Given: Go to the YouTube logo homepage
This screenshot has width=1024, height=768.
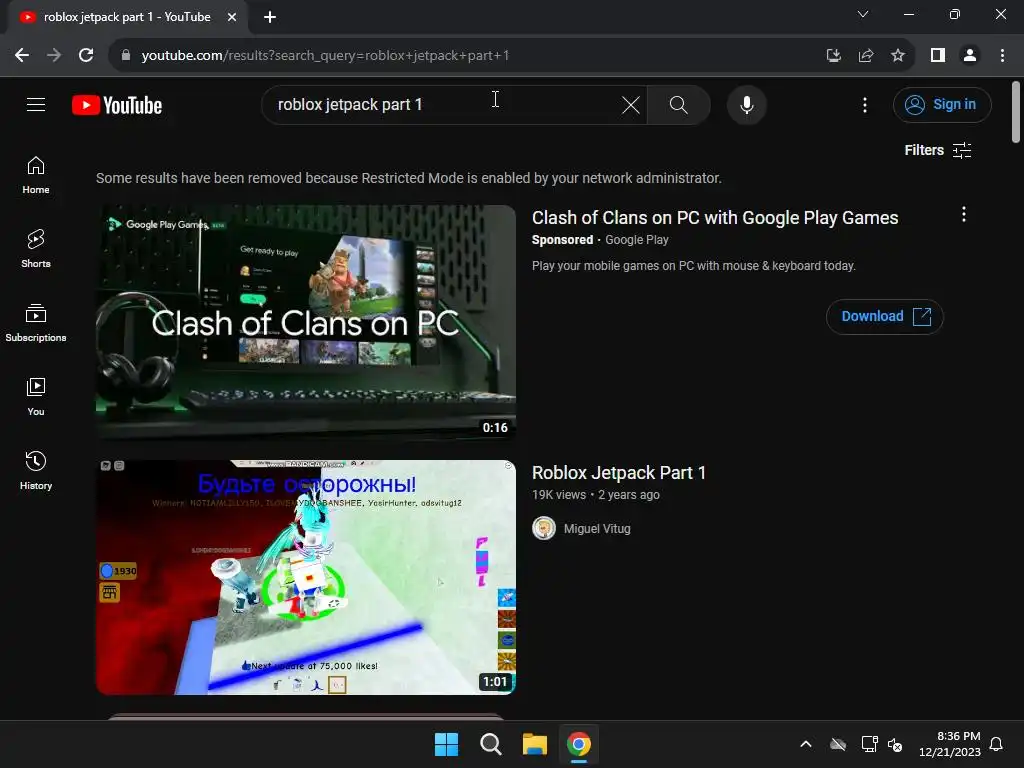Looking at the screenshot, I should pos(117,105).
